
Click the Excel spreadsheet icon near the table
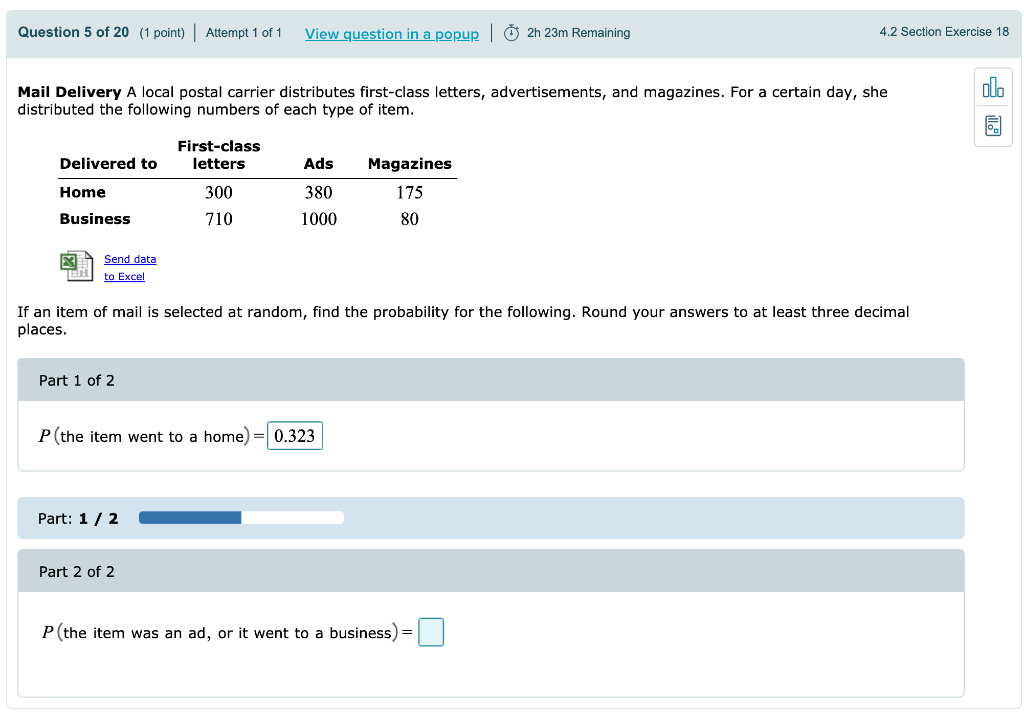77,265
